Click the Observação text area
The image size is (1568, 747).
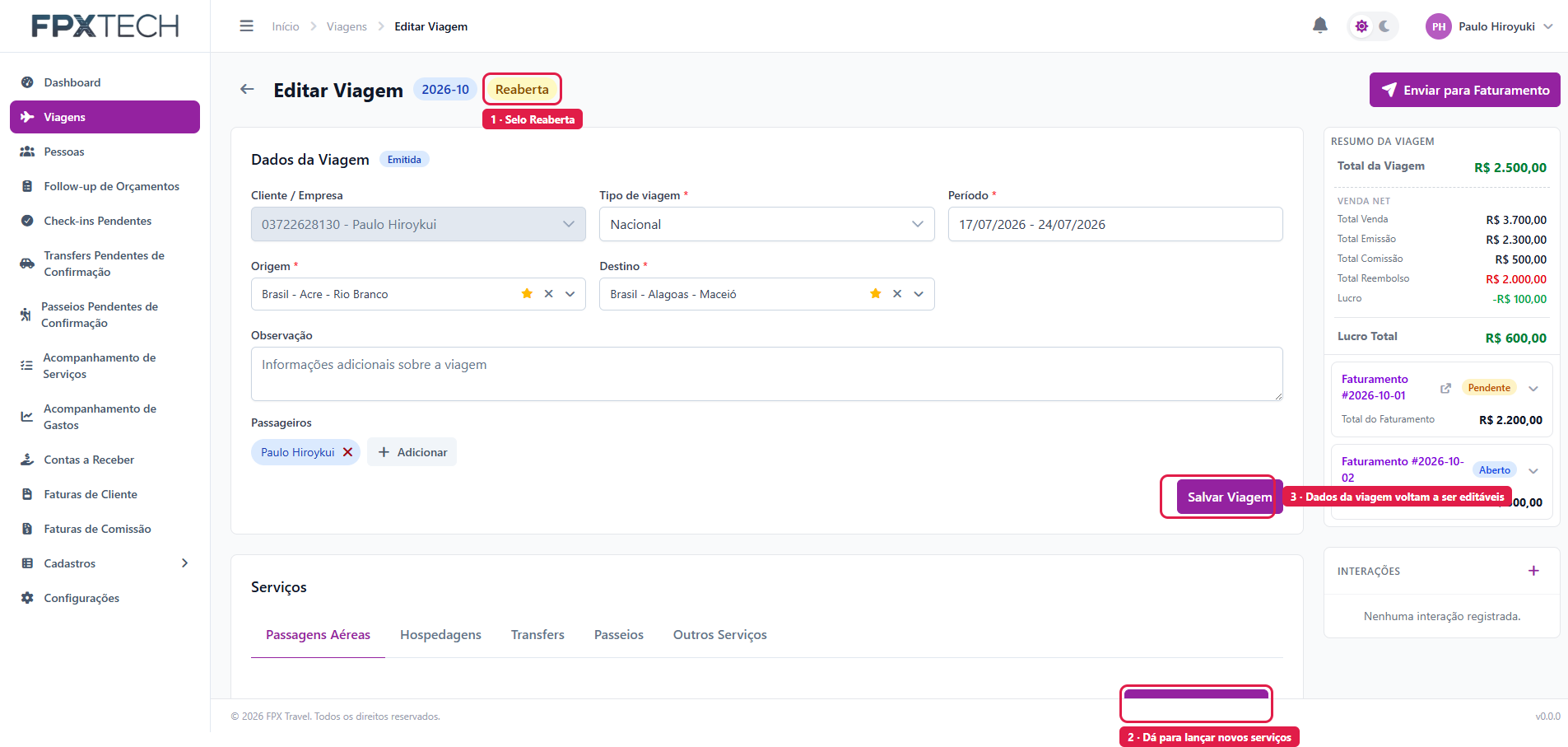pos(766,374)
